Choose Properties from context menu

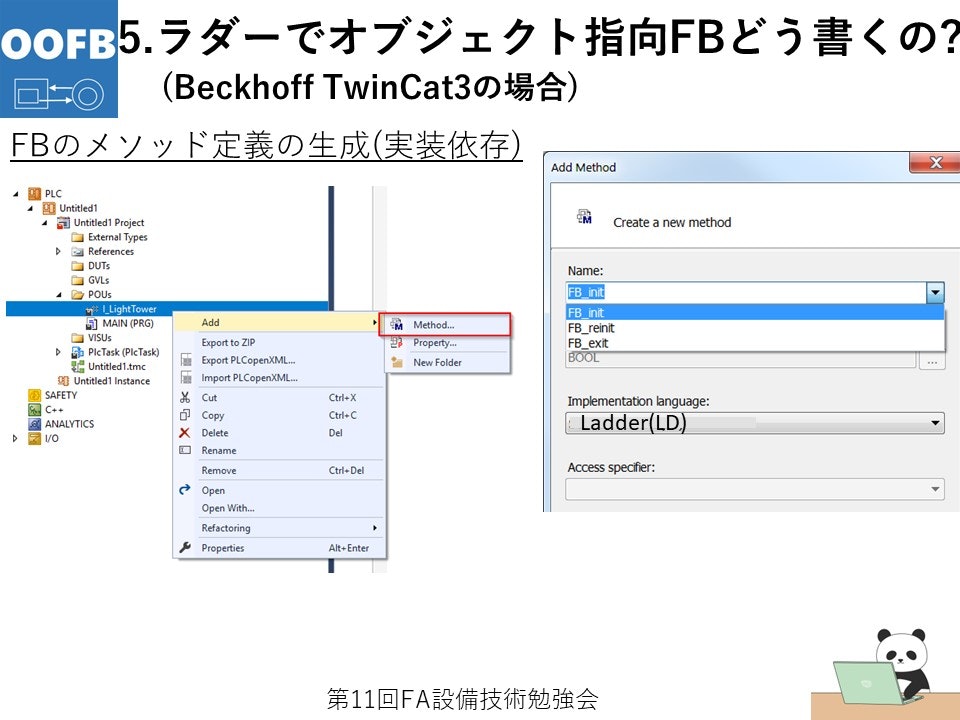(280, 548)
